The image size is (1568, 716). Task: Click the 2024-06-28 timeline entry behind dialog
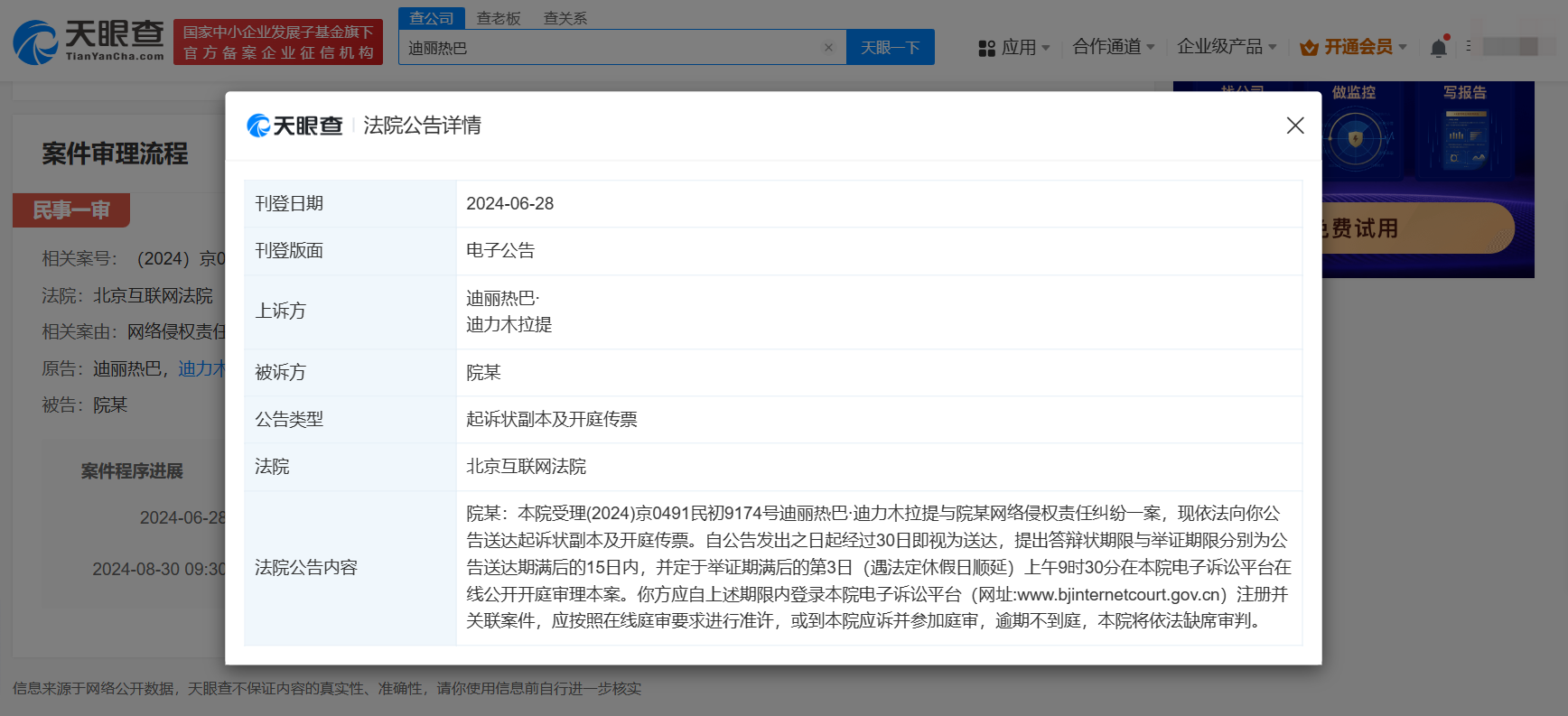pyautogui.click(x=182, y=518)
